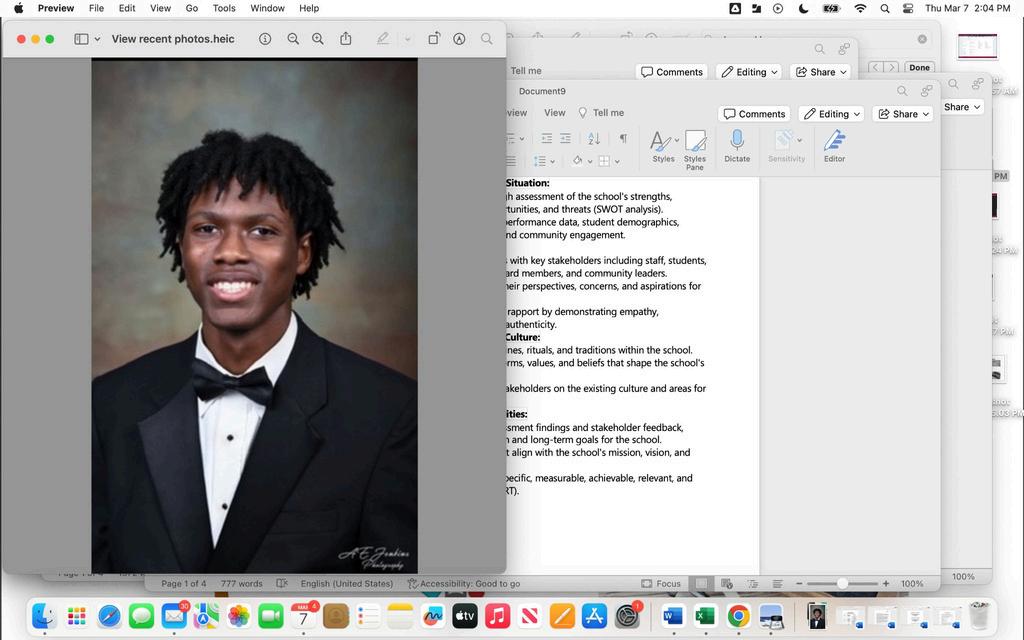Open the Editing mode dropdown in Document9

point(832,114)
